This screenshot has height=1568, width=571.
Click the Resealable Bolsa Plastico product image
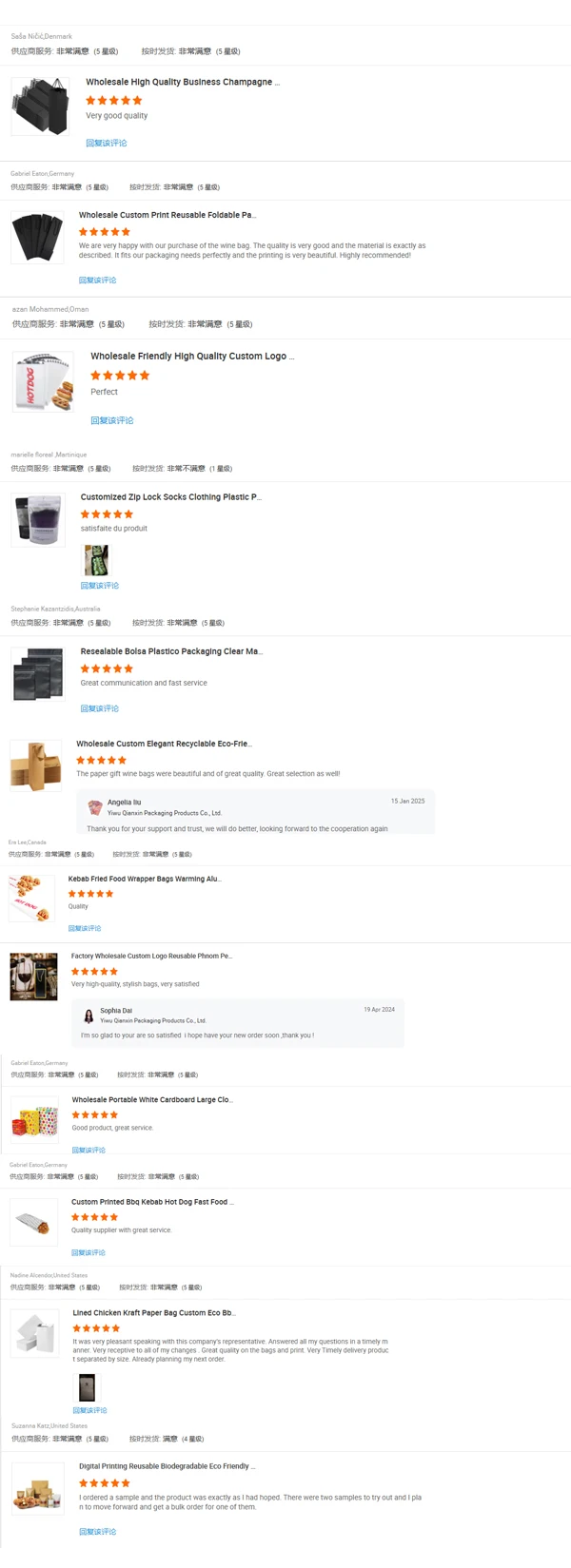(38, 674)
